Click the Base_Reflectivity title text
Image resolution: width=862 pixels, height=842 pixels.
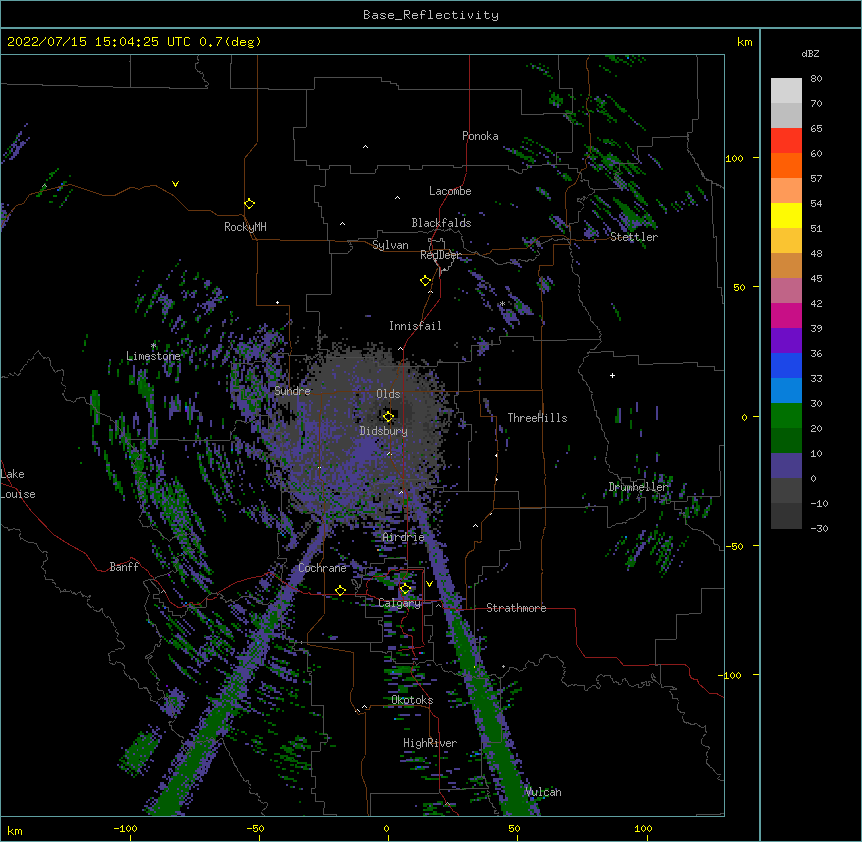coord(431,15)
